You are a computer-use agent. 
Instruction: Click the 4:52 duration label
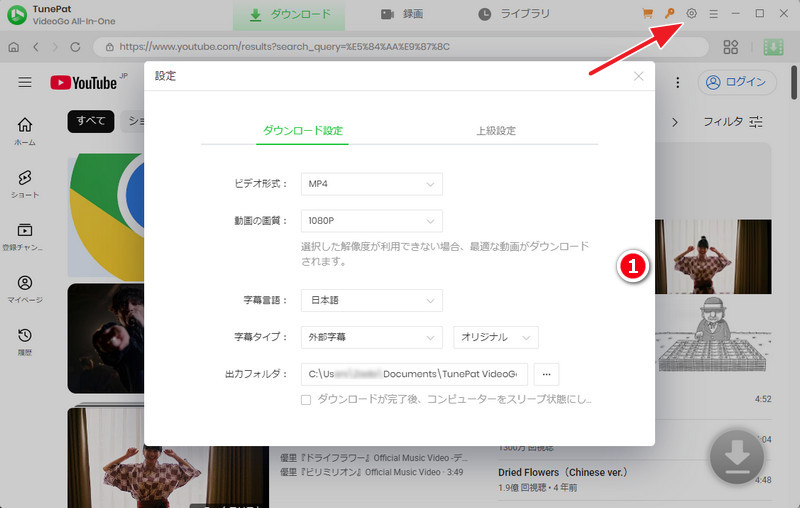pos(763,399)
